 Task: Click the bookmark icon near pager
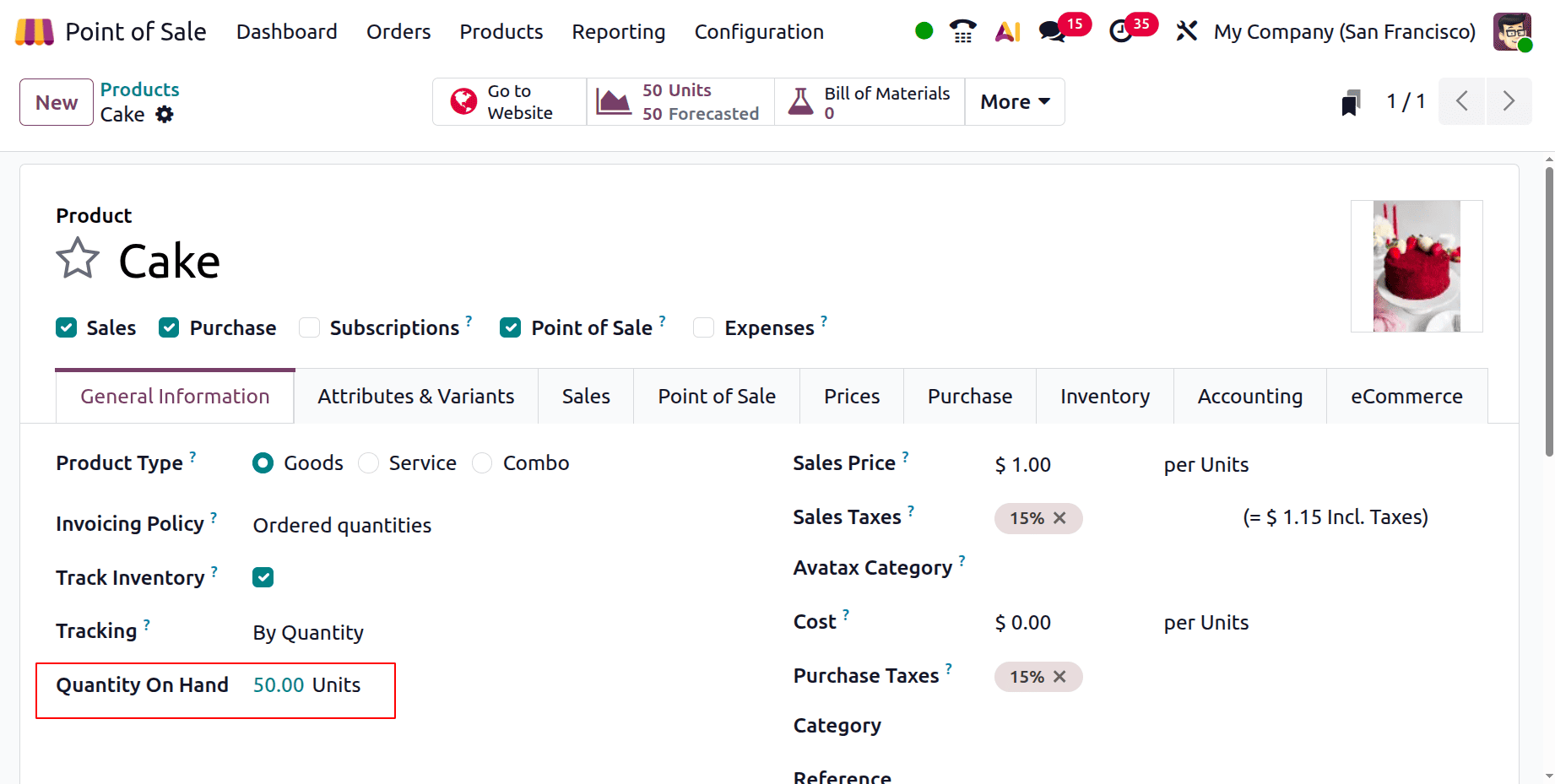click(1351, 102)
